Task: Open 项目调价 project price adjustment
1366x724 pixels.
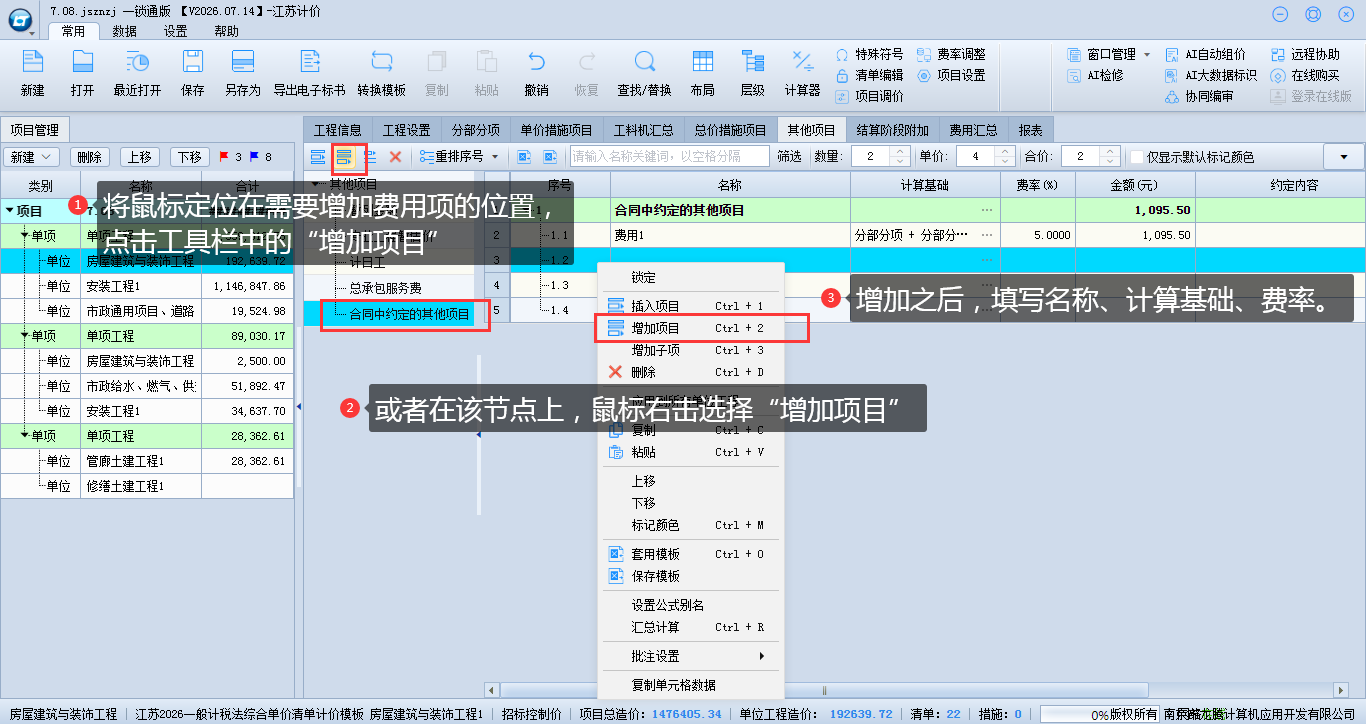Action: pyautogui.click(x=869, y=96)
